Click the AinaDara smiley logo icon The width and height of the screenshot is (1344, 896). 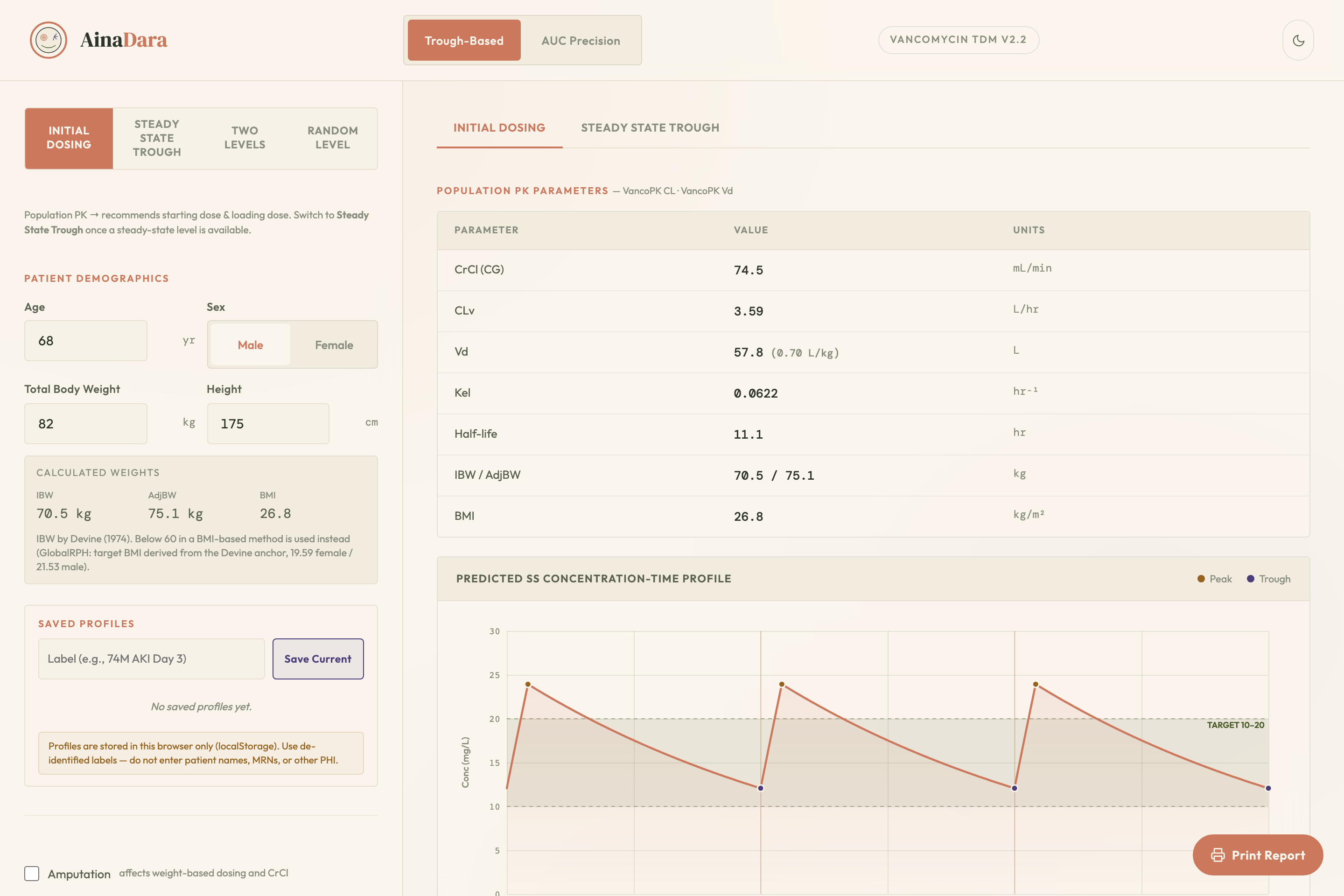click(49, 40)
